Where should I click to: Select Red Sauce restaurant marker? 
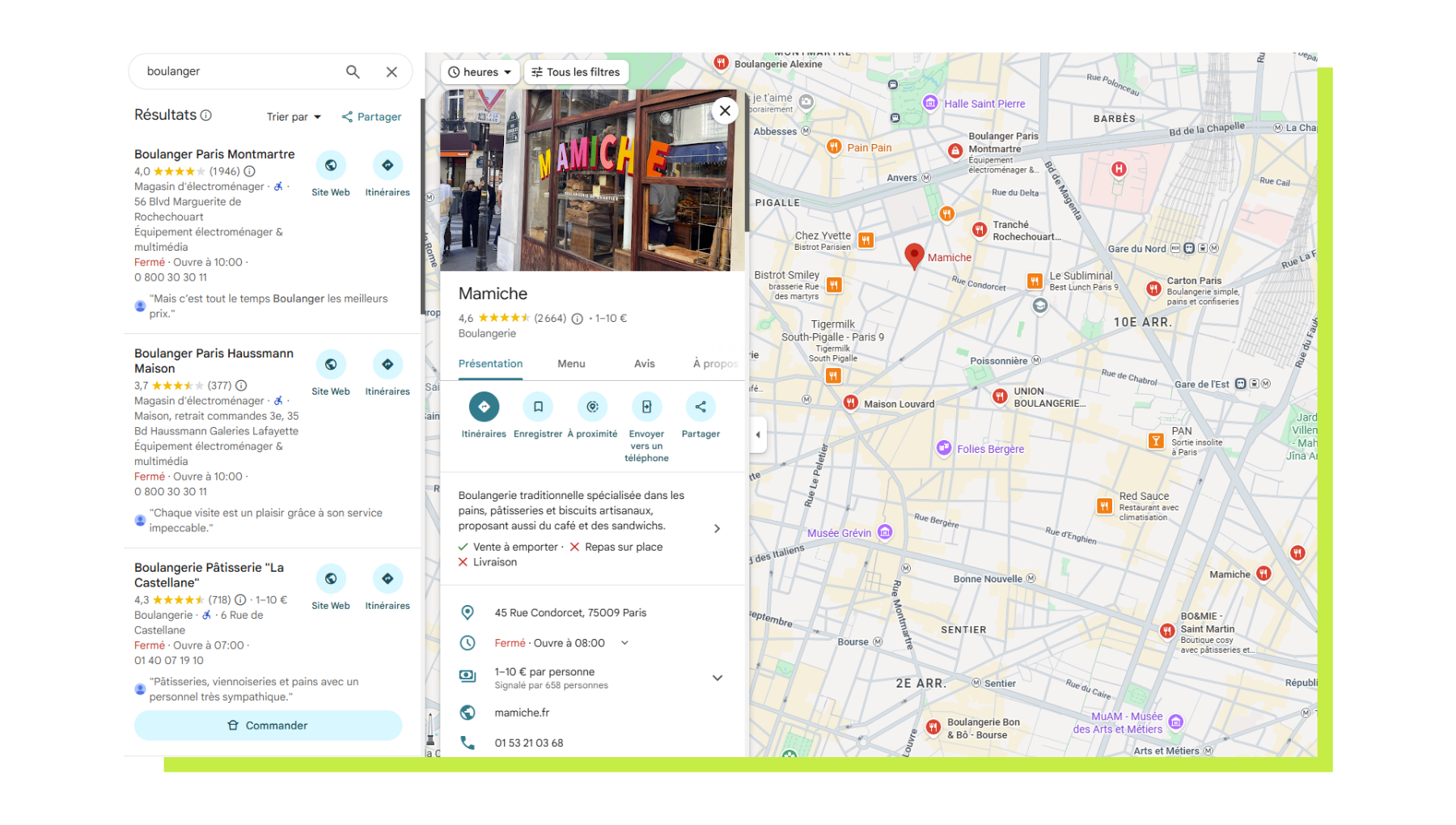[x=1105, y=506]
